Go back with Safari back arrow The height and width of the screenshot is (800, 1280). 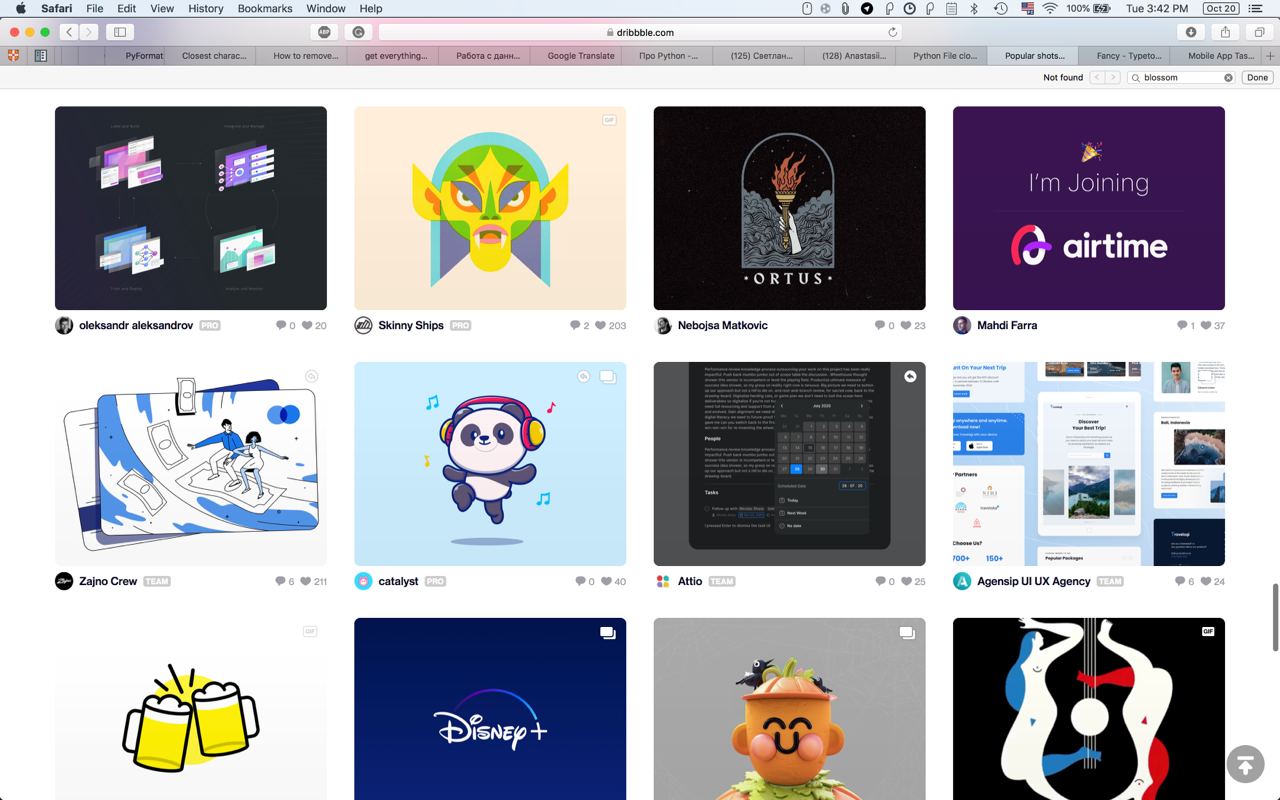pos(69,32)
